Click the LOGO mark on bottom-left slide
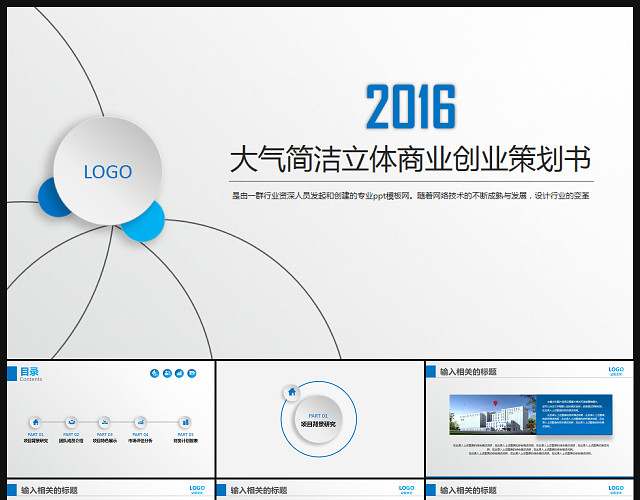This screenshot has width=640, height=500. [x=197, y=489]
